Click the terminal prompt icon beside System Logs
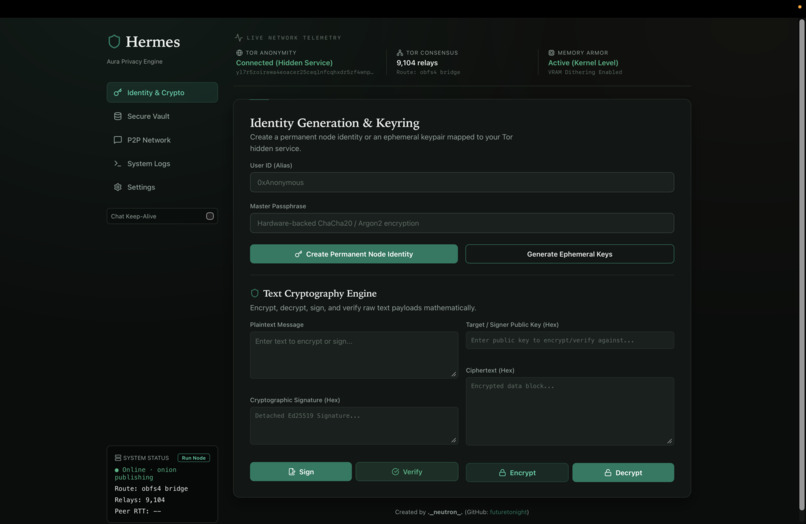This screenshot has height=524, width=806. pos(118,164)
